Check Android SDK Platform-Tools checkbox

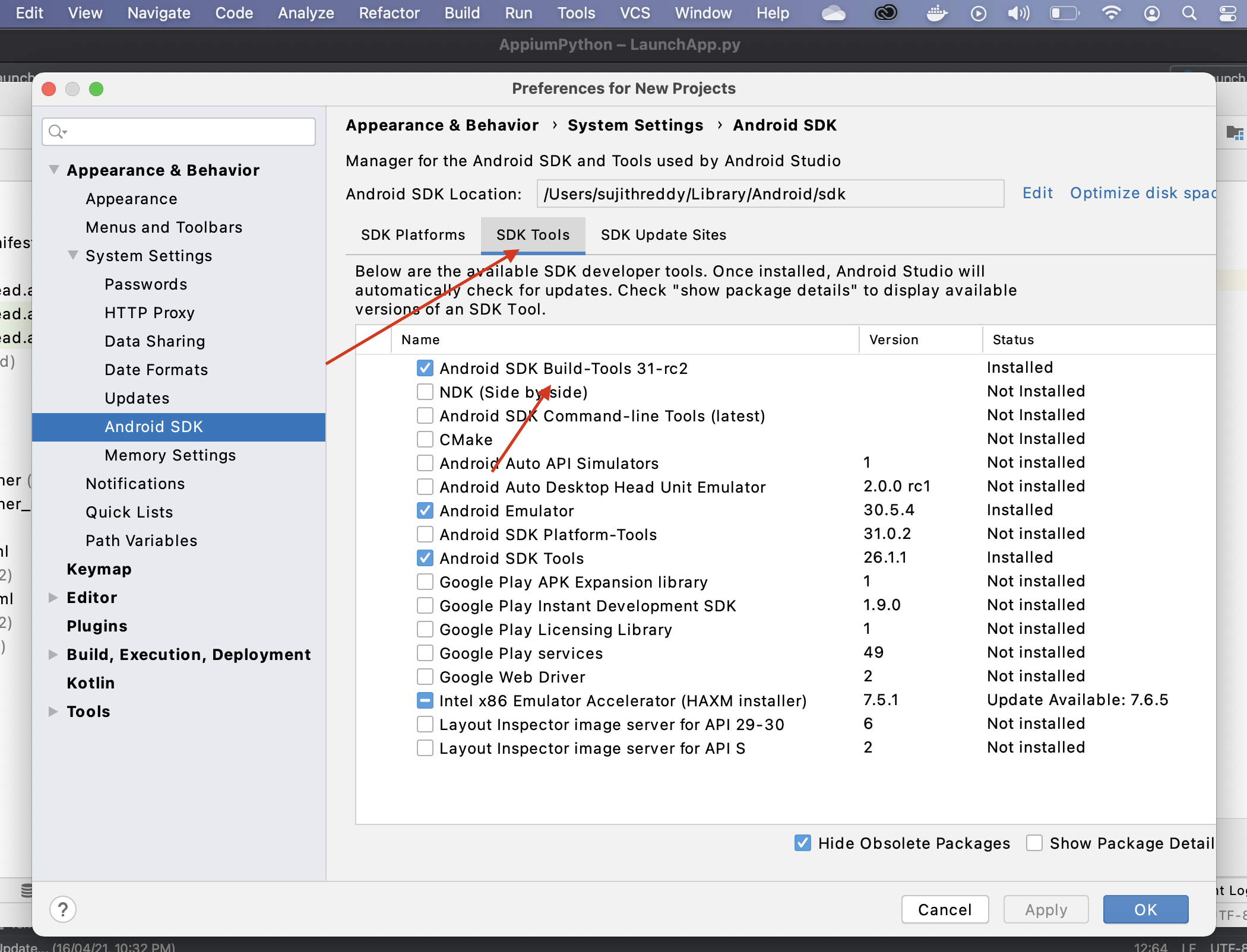tap(425, 534)
